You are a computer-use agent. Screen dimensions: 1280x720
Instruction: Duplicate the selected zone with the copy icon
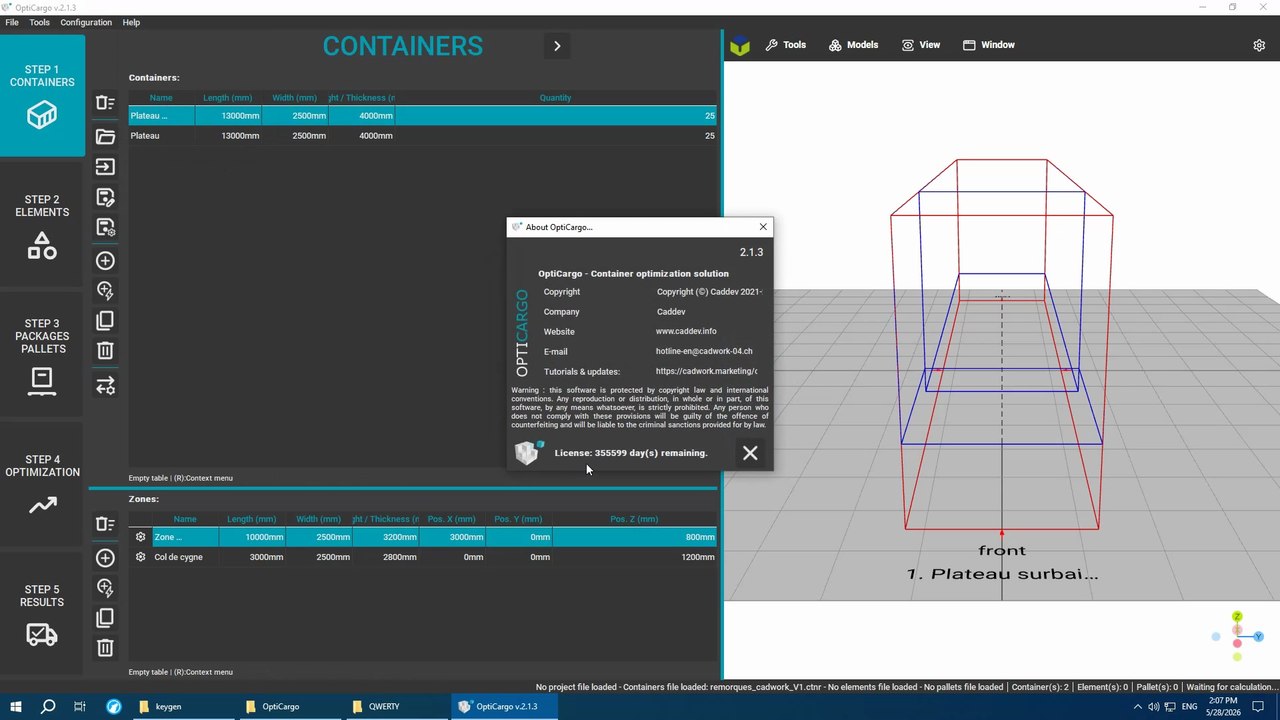[x=105, y=618]
